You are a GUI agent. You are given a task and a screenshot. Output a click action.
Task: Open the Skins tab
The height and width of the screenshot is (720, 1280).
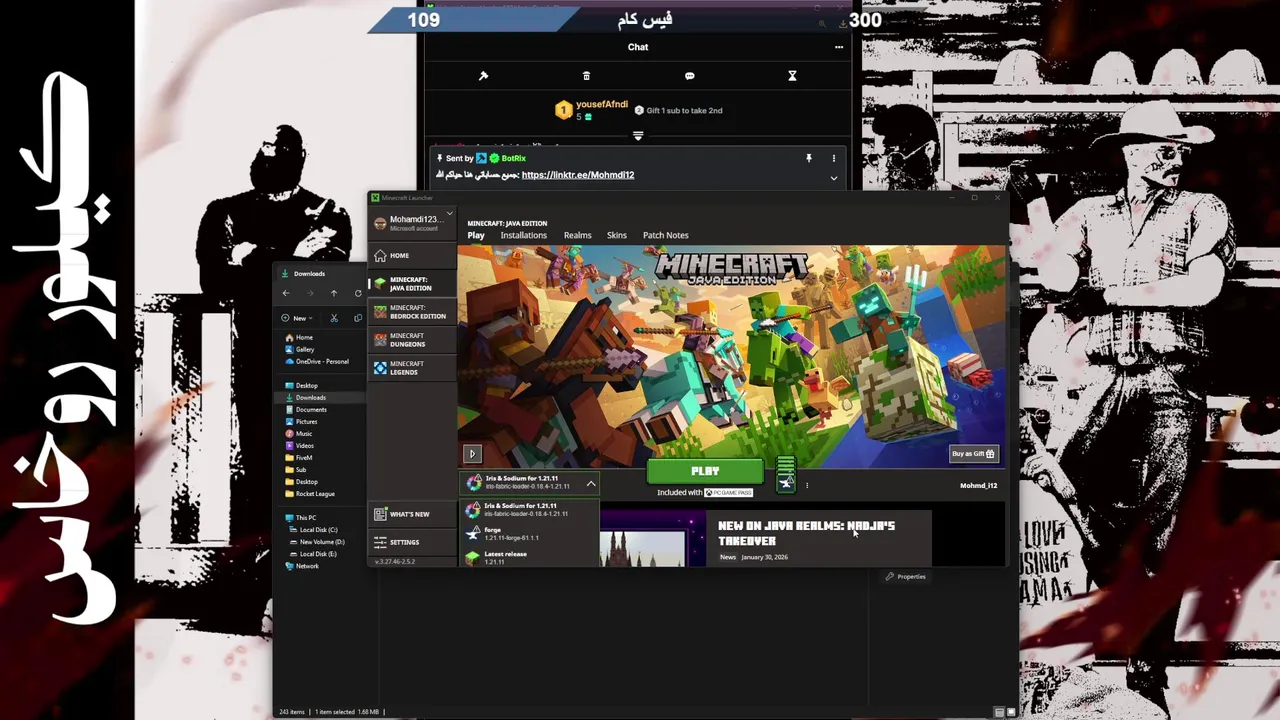[x=616, y=235]
